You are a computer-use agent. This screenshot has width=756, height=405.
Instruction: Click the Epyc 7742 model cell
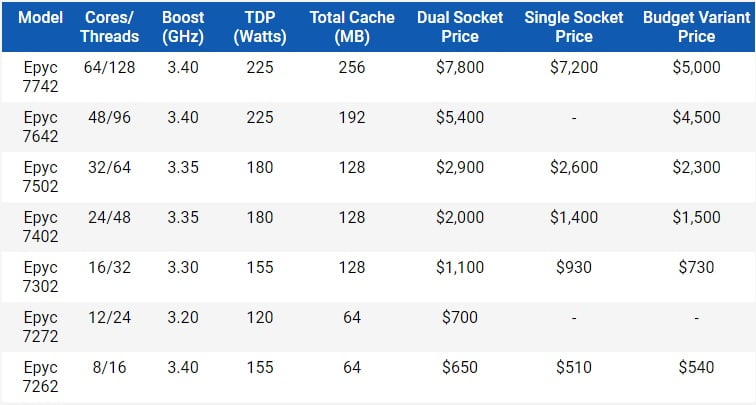tap(40, 77)
